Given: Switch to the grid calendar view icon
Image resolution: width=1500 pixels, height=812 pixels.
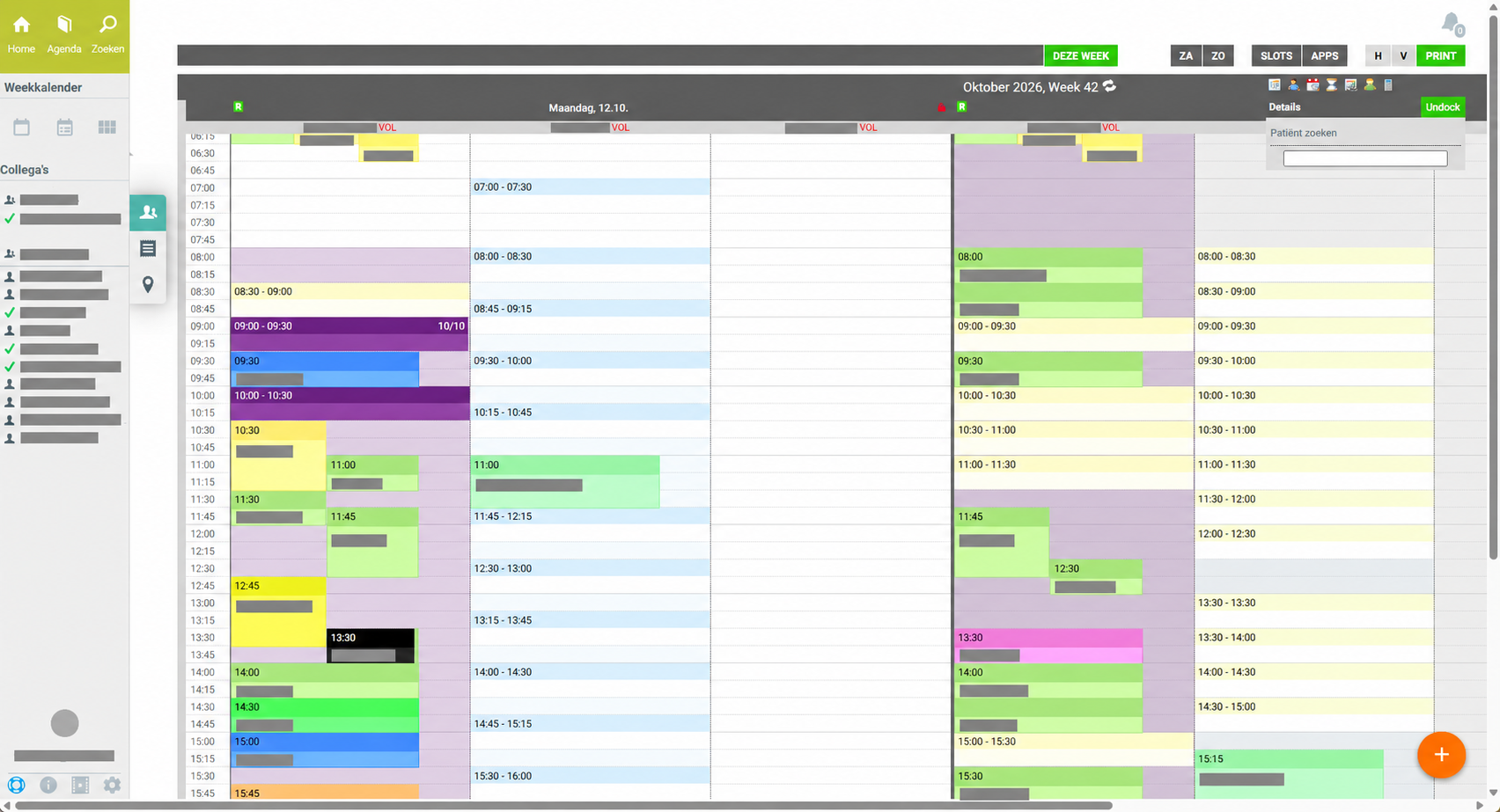Looking at the screenshot, I should [107, 128].
